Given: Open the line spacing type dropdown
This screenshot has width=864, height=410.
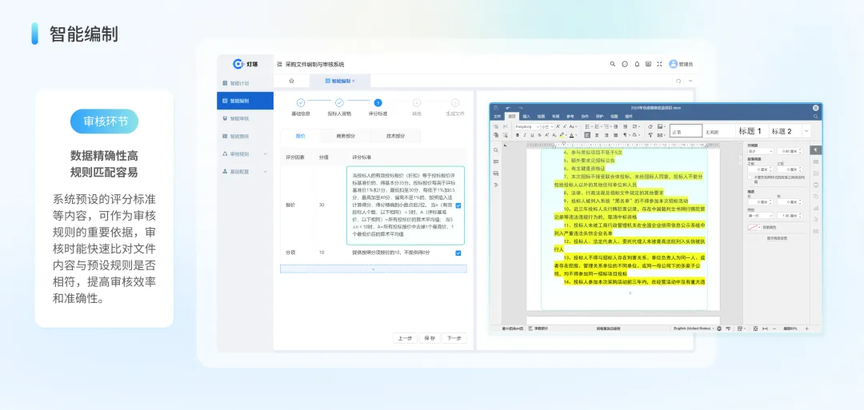Looking at the screenshot, I should coord(759,151).
